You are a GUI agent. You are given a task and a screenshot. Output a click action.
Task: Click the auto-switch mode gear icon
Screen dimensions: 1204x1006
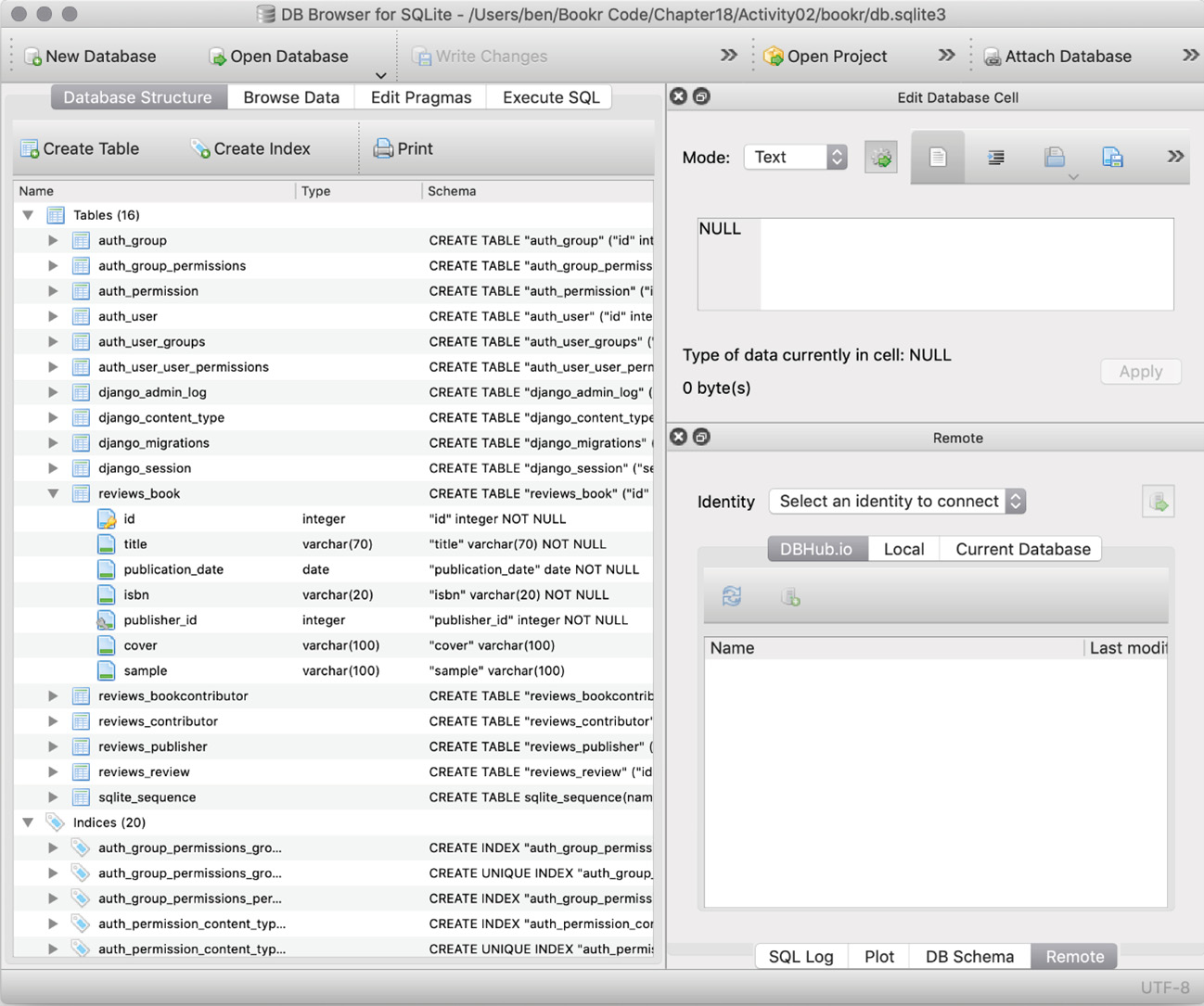(881, 158)
